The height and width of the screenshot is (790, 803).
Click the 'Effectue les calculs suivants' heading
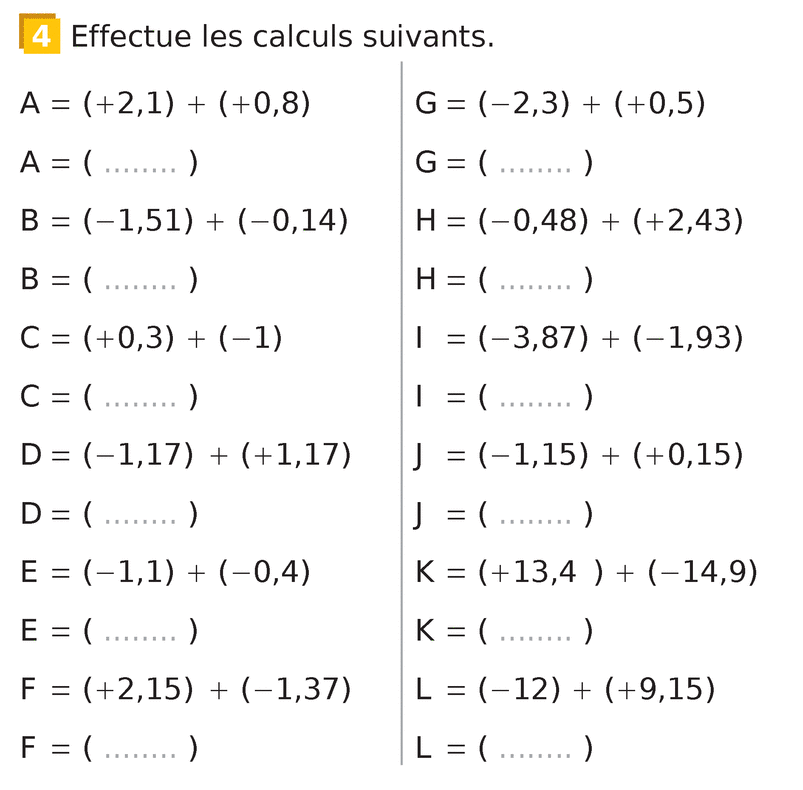tap(282, 38)
